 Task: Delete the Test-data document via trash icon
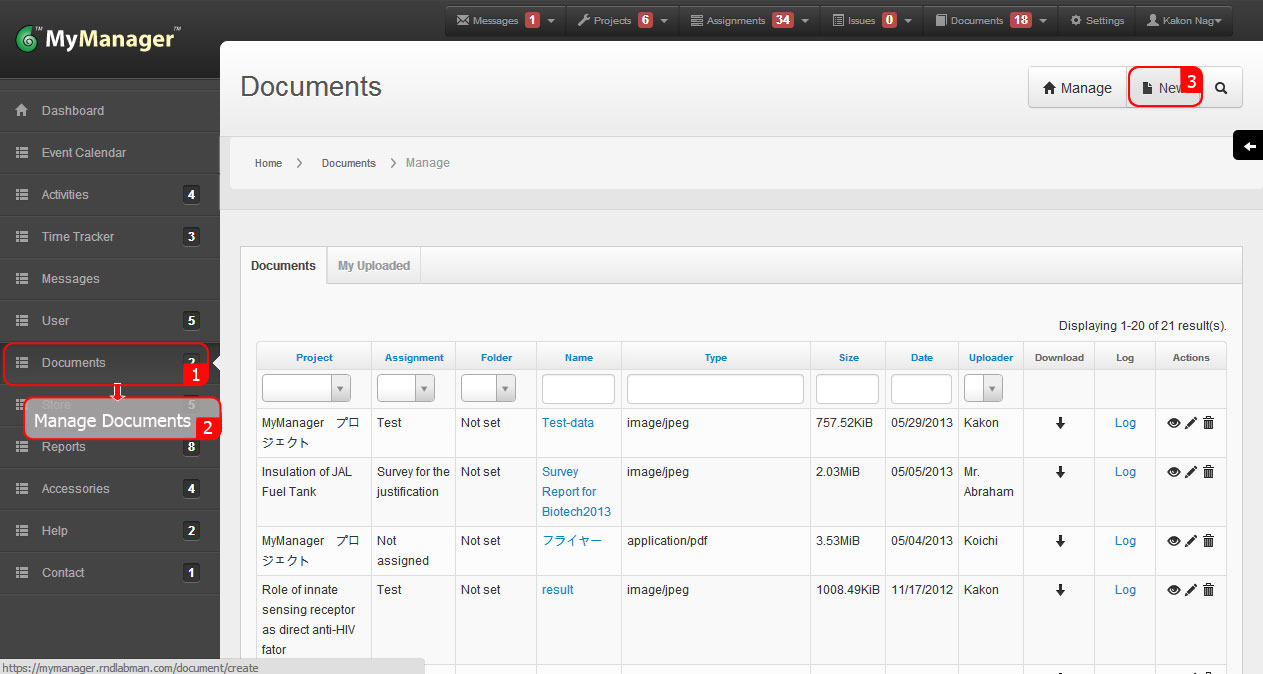(1208, 423)
